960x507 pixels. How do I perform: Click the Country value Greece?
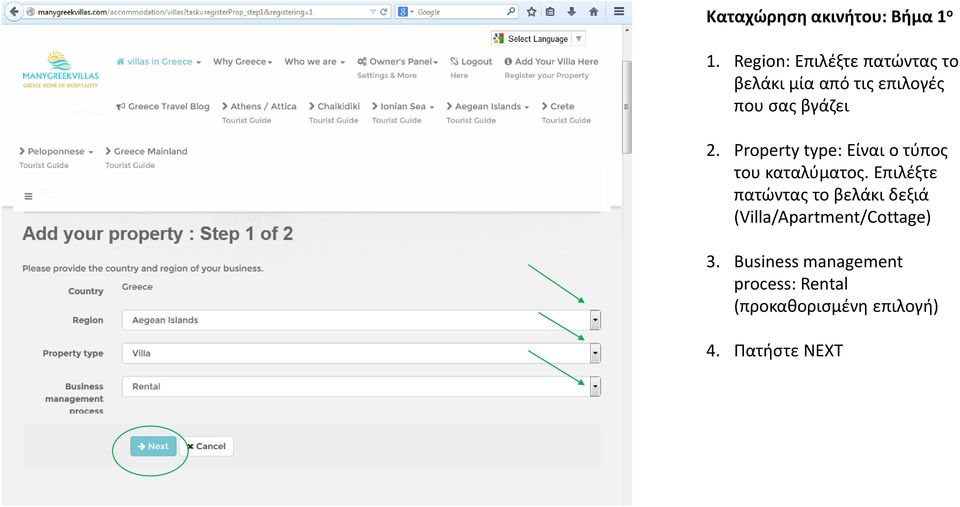137,287
